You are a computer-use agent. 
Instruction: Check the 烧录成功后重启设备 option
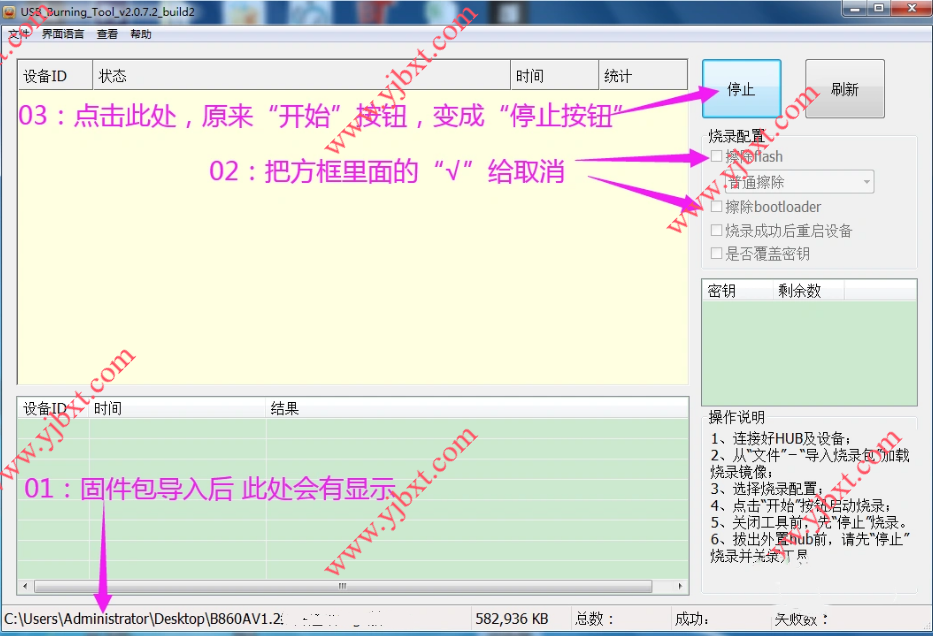pos(715,231)
